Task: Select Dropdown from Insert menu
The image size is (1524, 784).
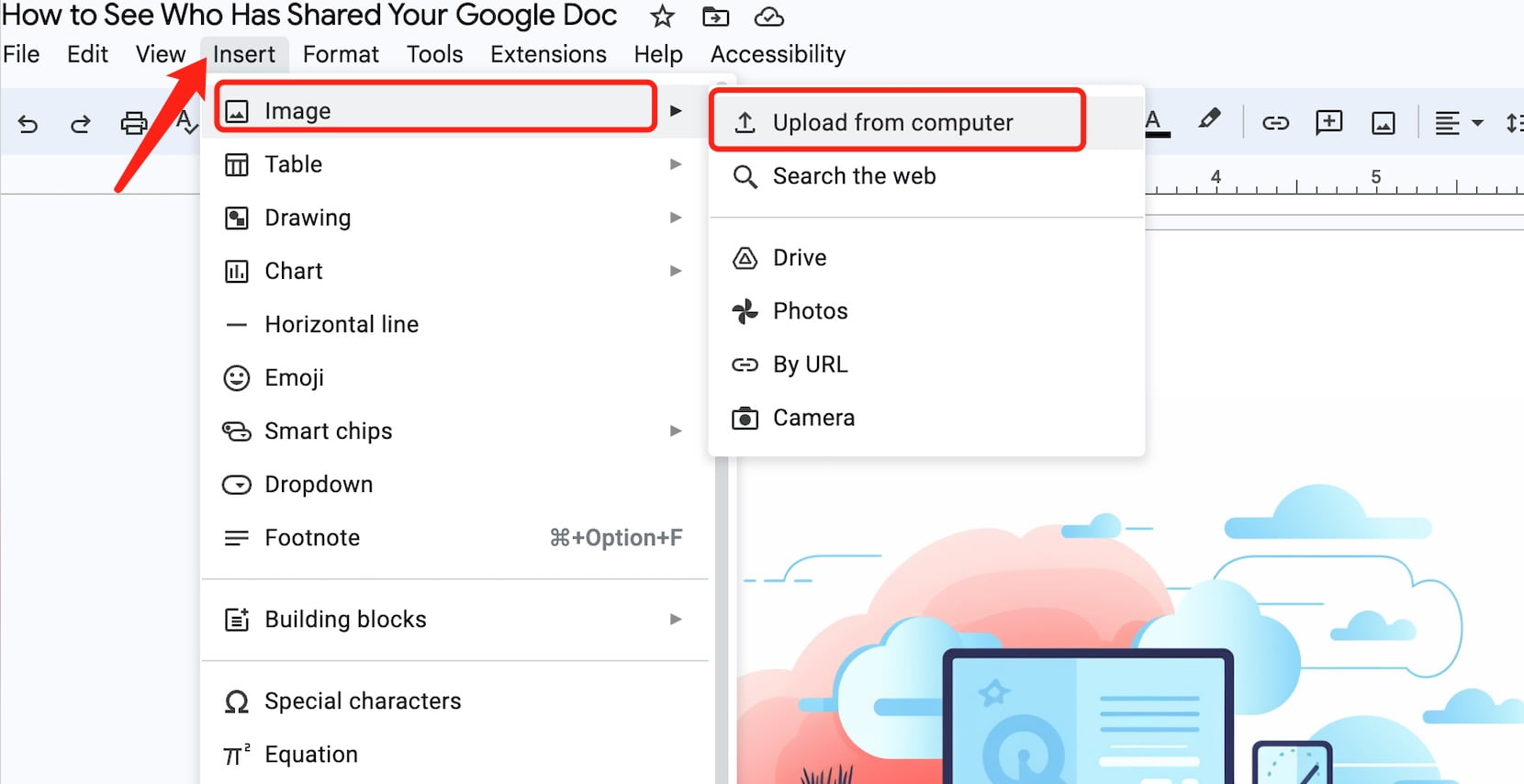Action: tap(455, 484)
